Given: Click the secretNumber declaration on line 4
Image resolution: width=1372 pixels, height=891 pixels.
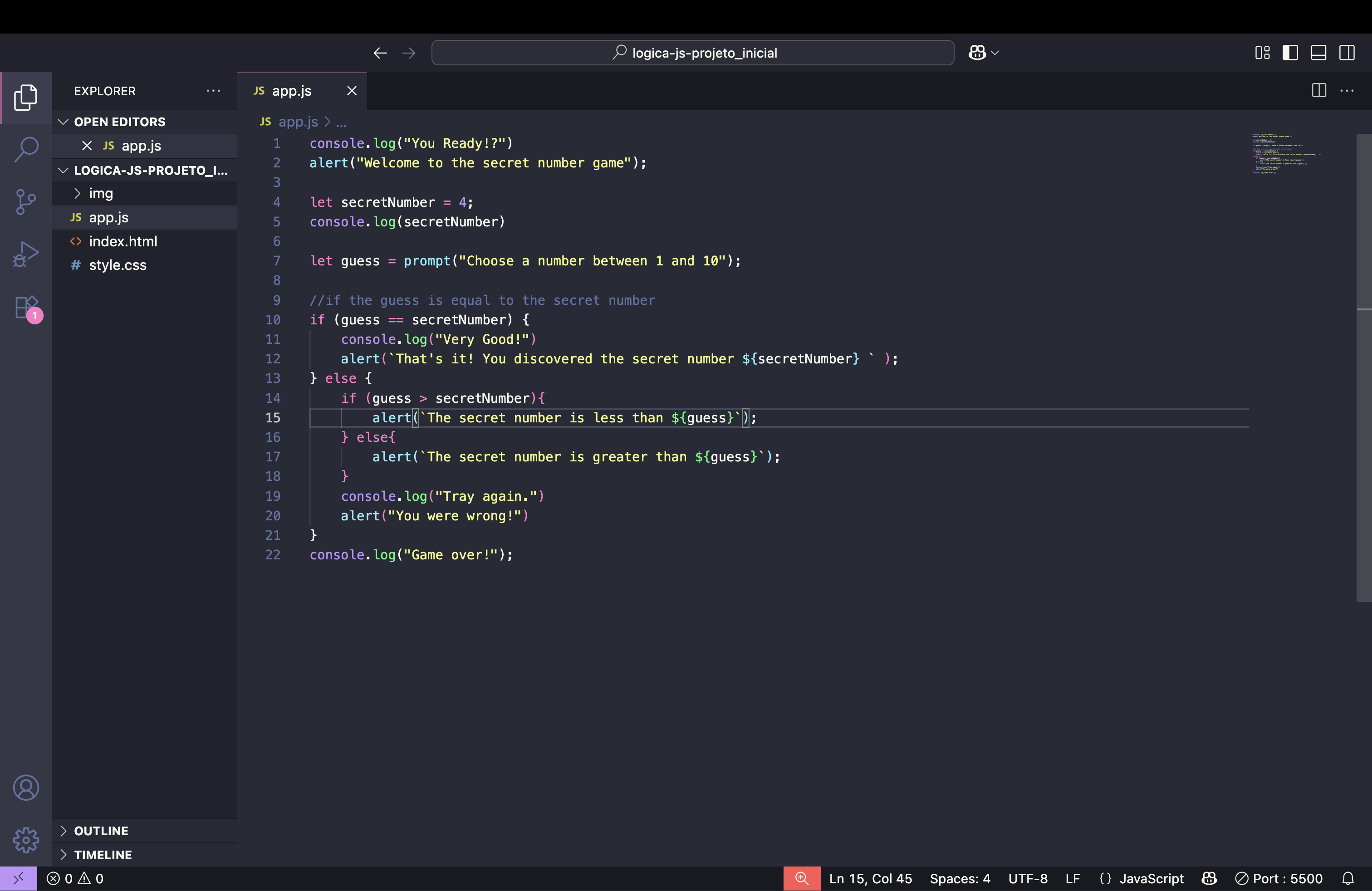Looking at the screenshot, I should pyautogui.click(x=388, y=202).
